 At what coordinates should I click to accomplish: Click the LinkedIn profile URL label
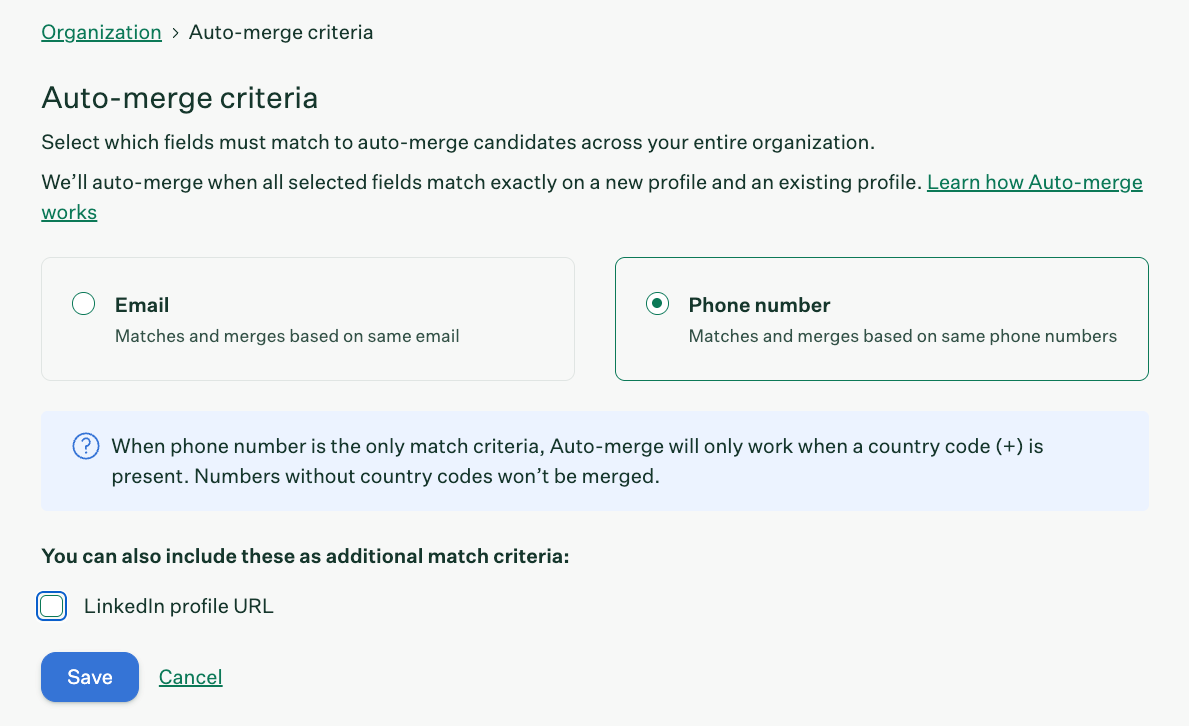pyautogui.click(x=178, y=606)
